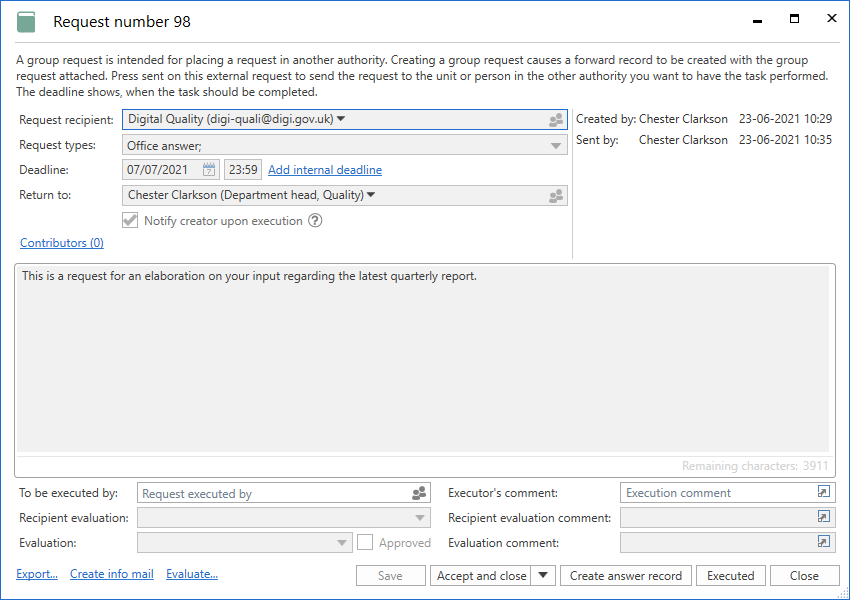Viewport: 850px width, 600px height.
Task: Open the Contributors (0) link
Action: coord(62,243)
